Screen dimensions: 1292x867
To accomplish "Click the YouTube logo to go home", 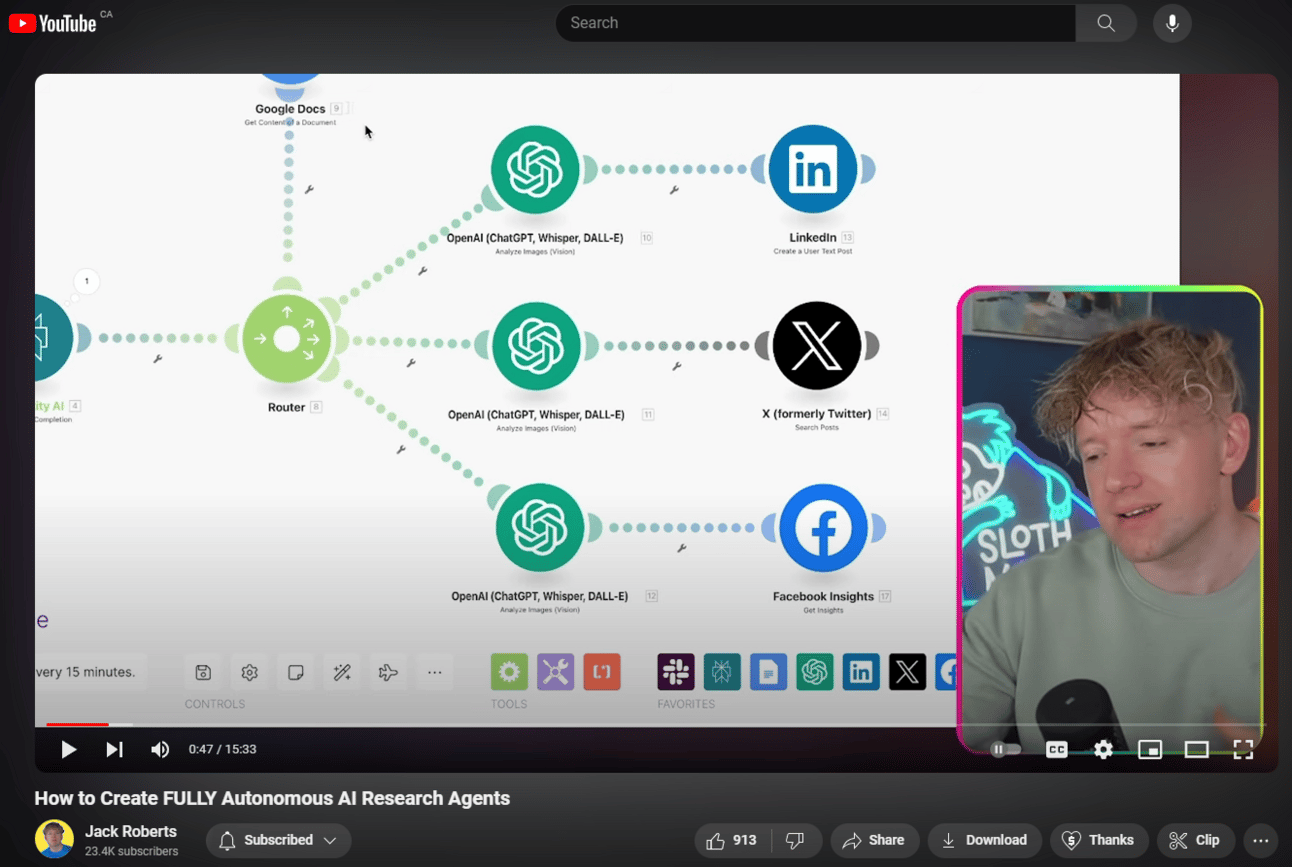I will [x=53, y=23].
